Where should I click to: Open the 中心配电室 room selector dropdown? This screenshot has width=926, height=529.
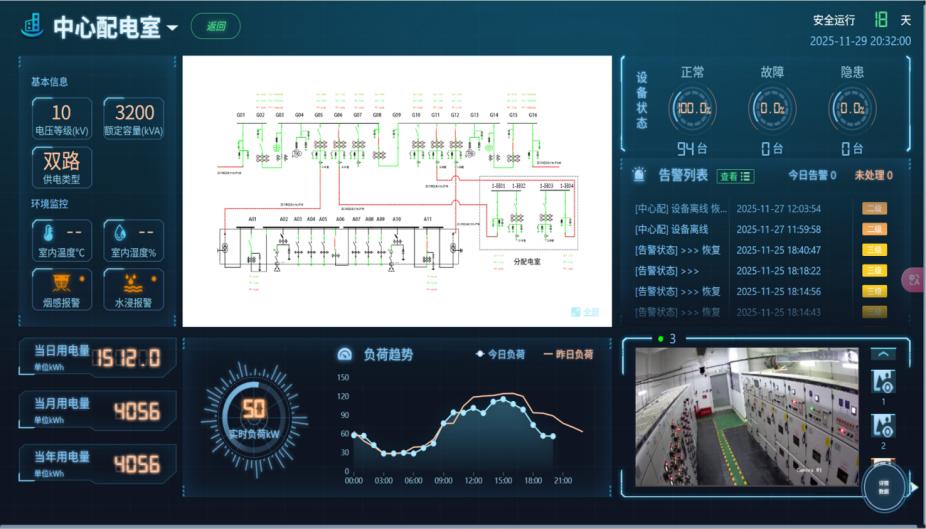172,28
